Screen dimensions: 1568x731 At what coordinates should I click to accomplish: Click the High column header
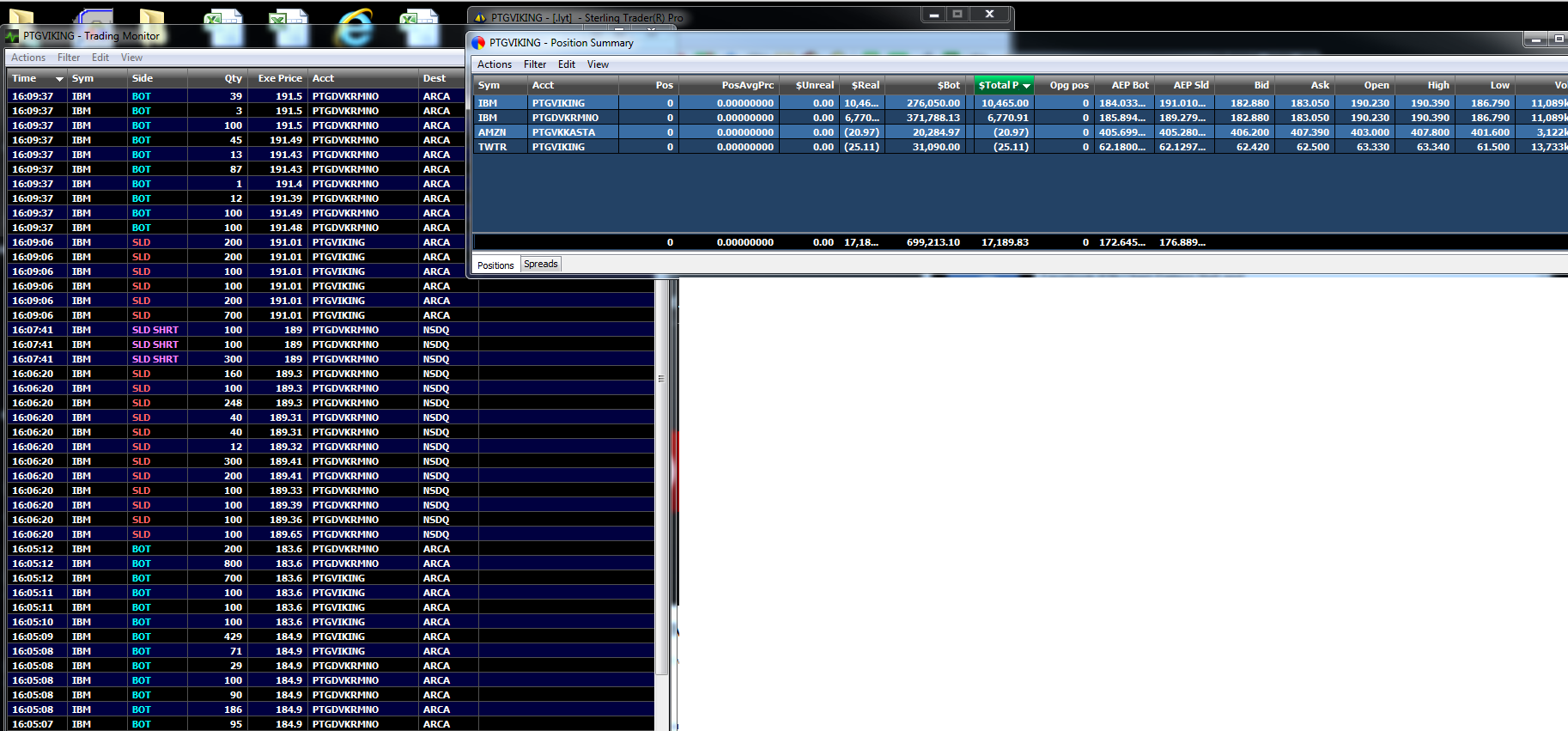point(1425,85)
